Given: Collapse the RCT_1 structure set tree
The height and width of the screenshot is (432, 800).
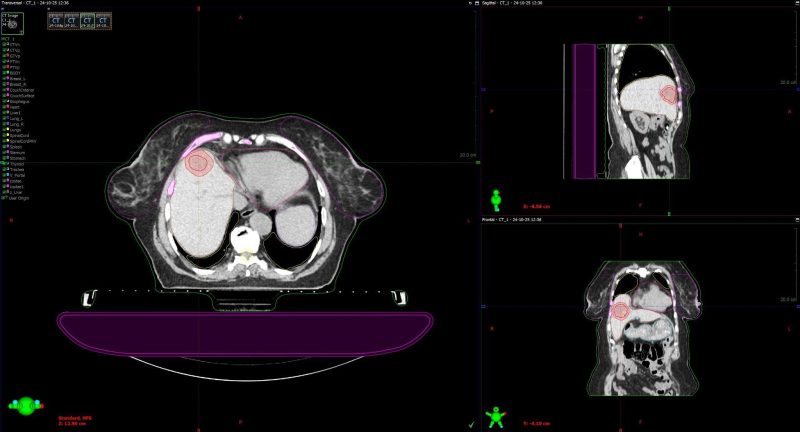Looking at the screenshot, I should pyautogui.click(x=3, y=39).
